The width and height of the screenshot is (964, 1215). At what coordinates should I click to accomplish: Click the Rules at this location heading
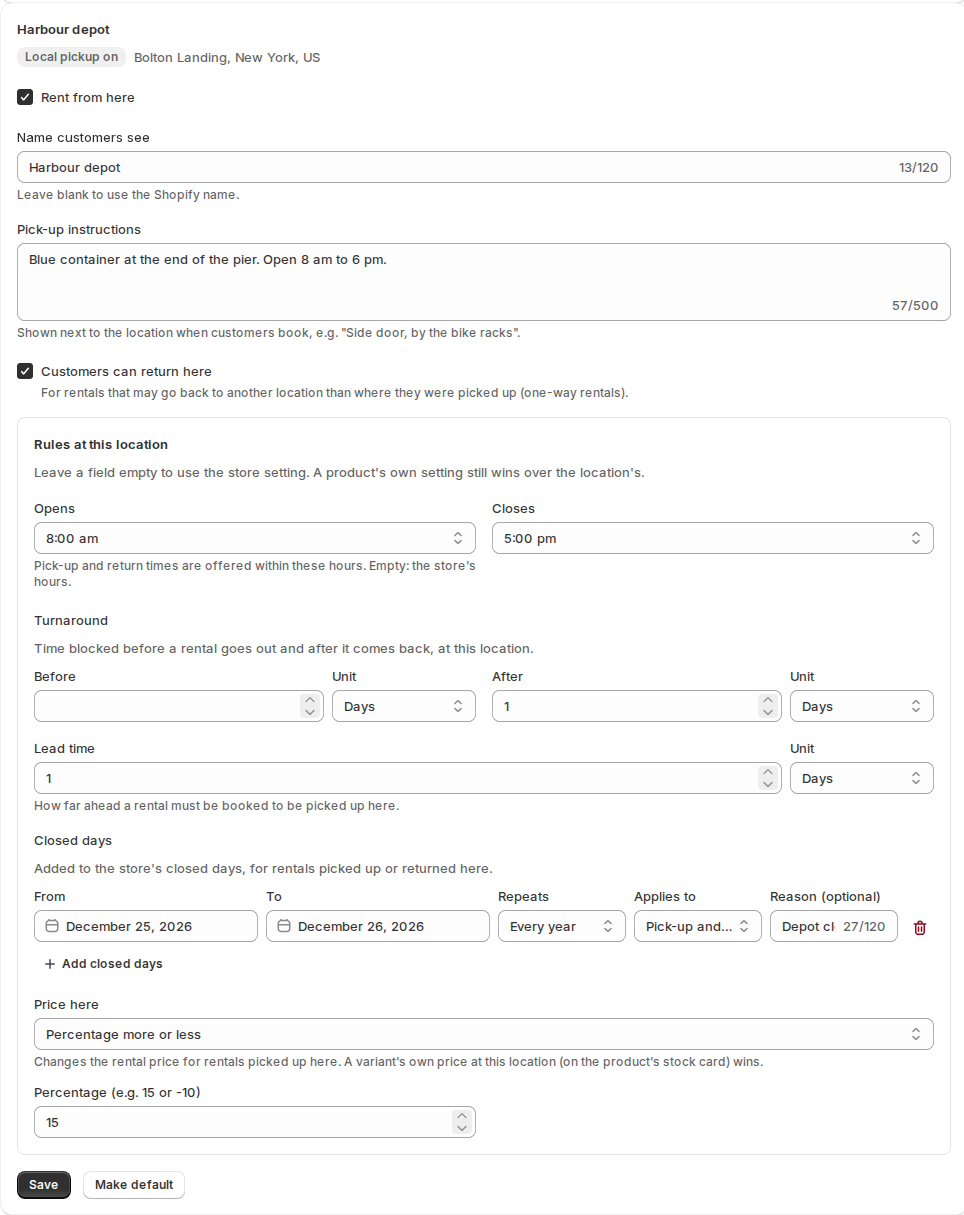point(101,445)
